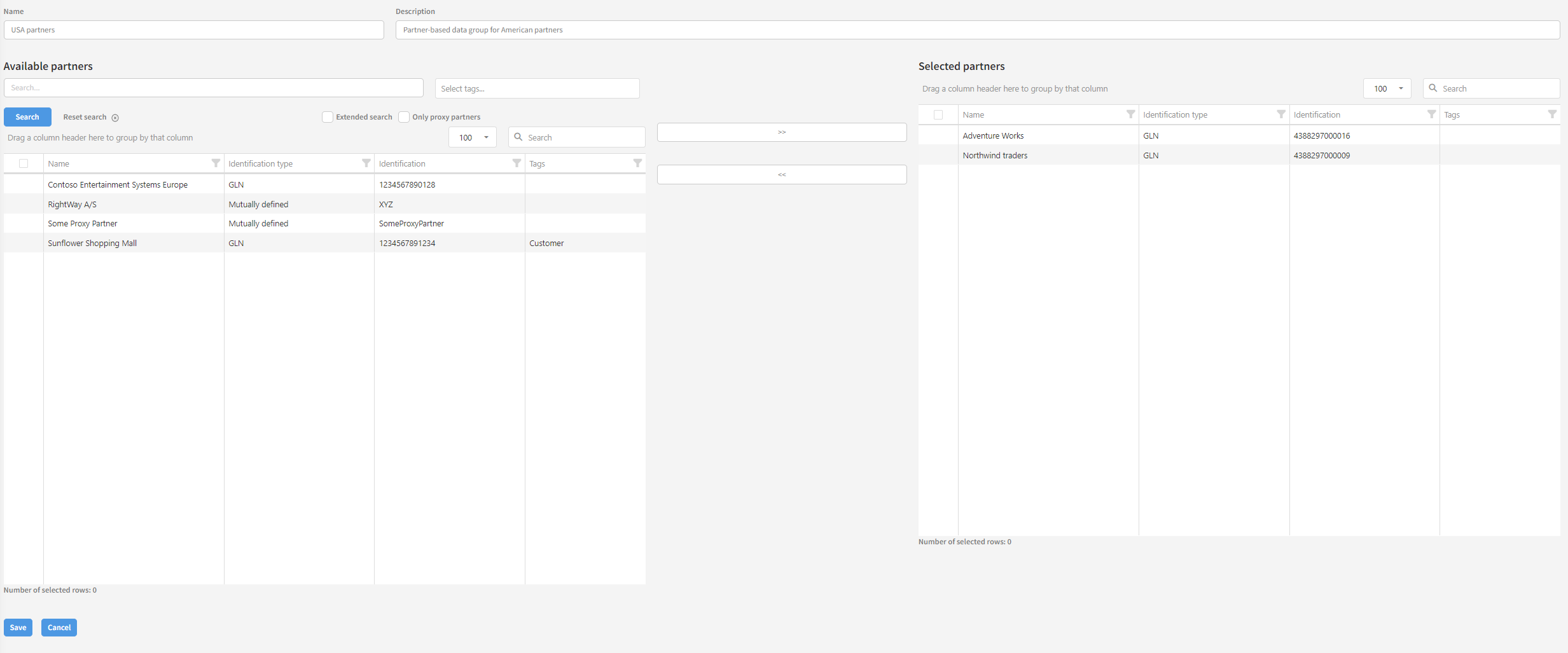Screen dimensions: 1568x653
Task: Tick the Only proxy partners checkbox
Action: [404, 117]
